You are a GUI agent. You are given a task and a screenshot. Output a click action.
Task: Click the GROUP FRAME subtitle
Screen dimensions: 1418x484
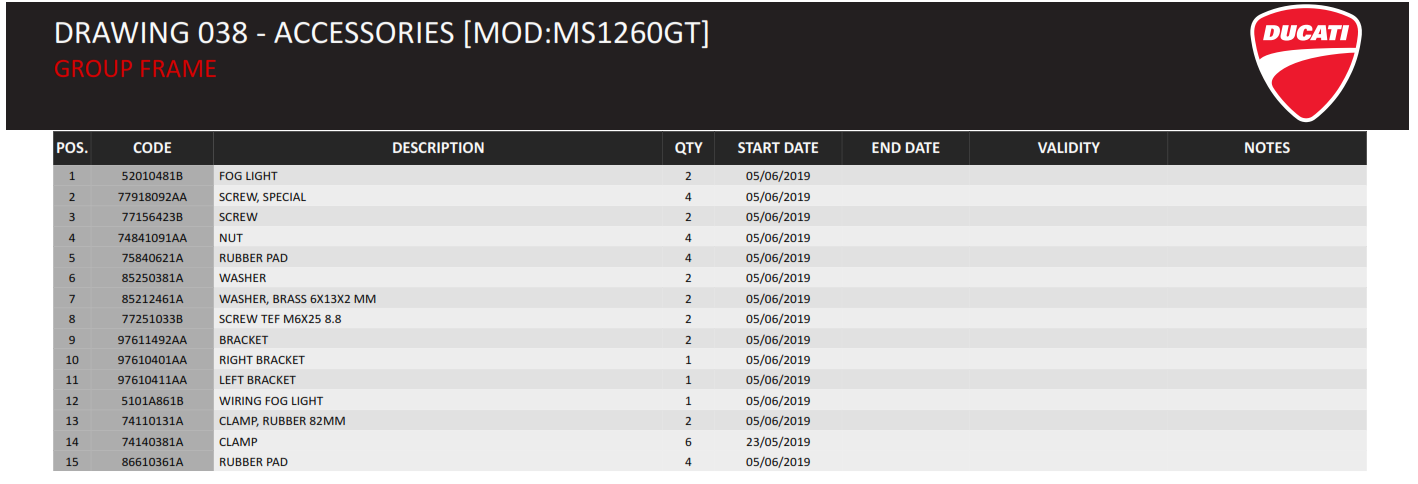[135, 69]
